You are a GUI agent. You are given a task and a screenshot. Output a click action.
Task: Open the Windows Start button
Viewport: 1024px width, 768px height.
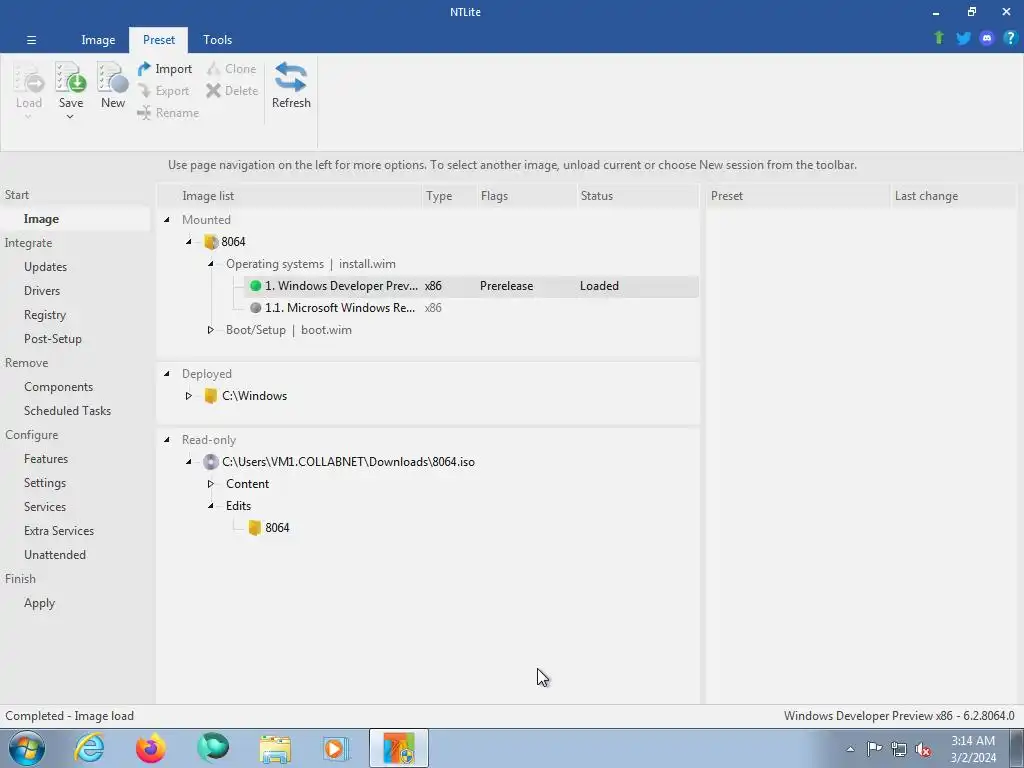pyautogui.click(x=27, y=748)
